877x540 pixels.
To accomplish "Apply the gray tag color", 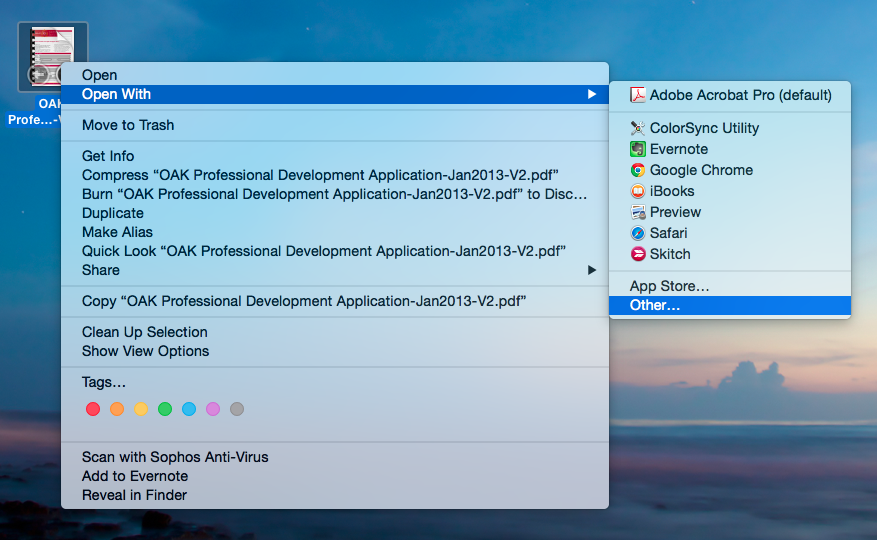I will [237, 409].
